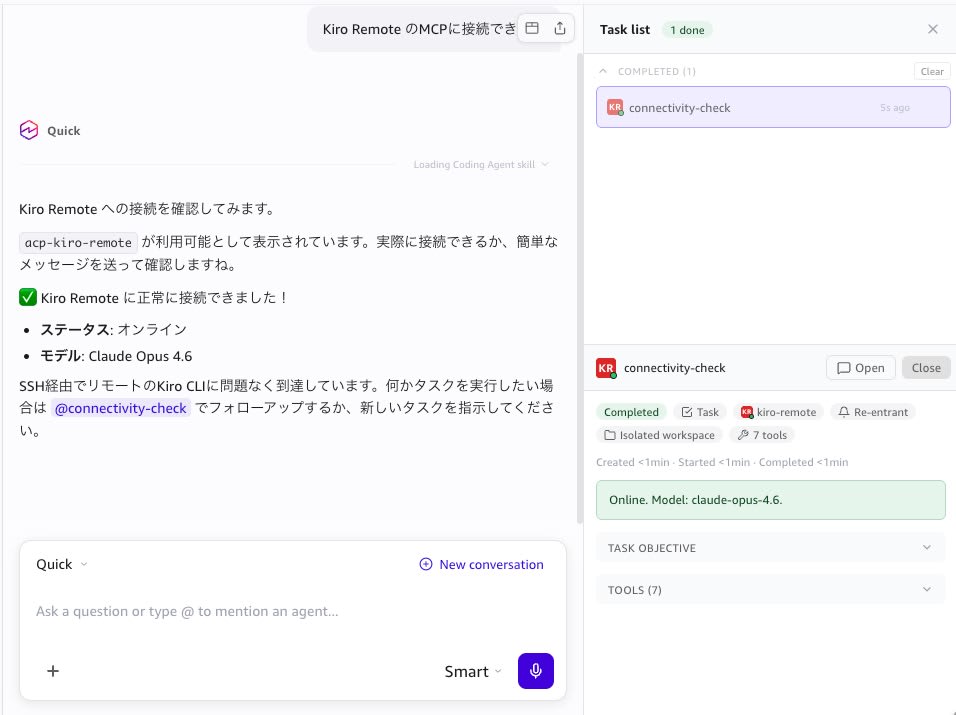
Task: Open the Smart mode dropdown
Action: tap(473, 671)
